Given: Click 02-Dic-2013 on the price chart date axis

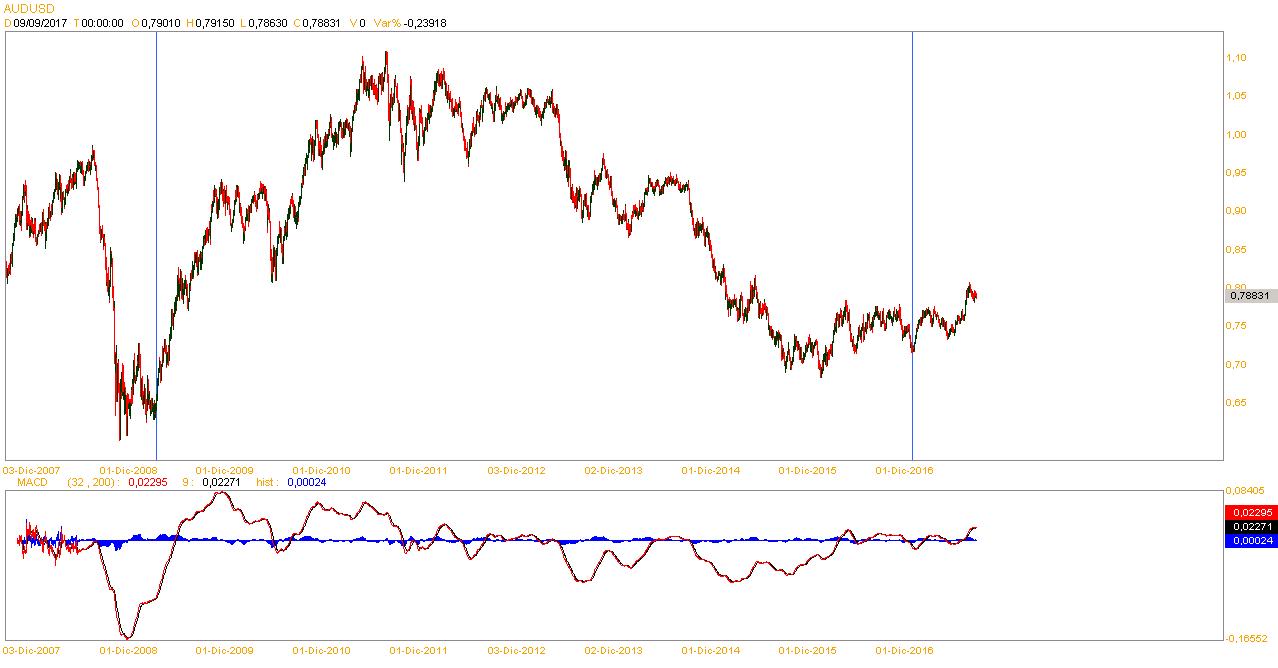Looking at the screenshot, I should pyautogui.click(x=613, y=469).
